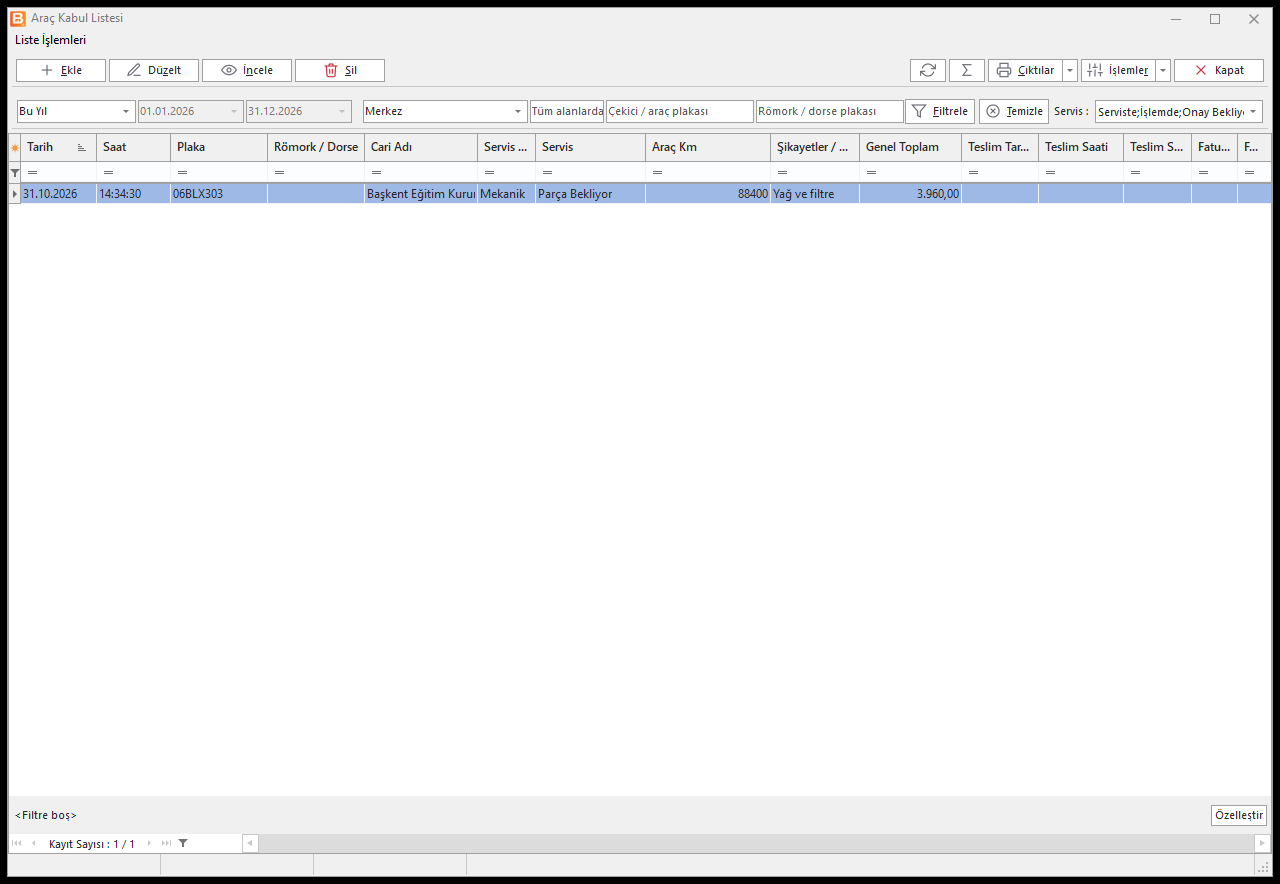Click the filter operator under the Plaka column

click(x=183, y=173)
